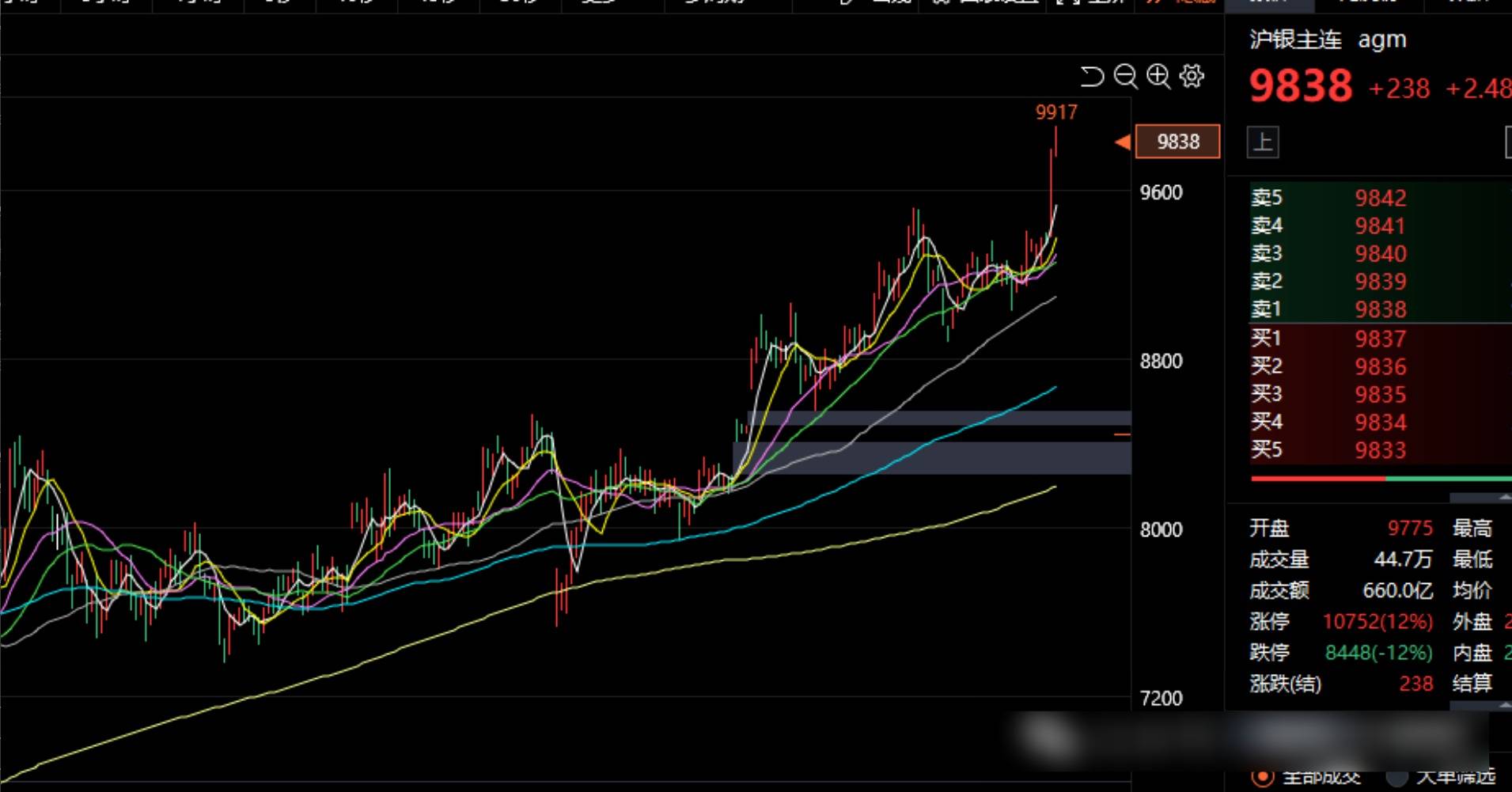Click the red-green bid/ask ratio bar
This screenshot has width=1512, height=792.
pyautogui.click(x=1380, y=478)
